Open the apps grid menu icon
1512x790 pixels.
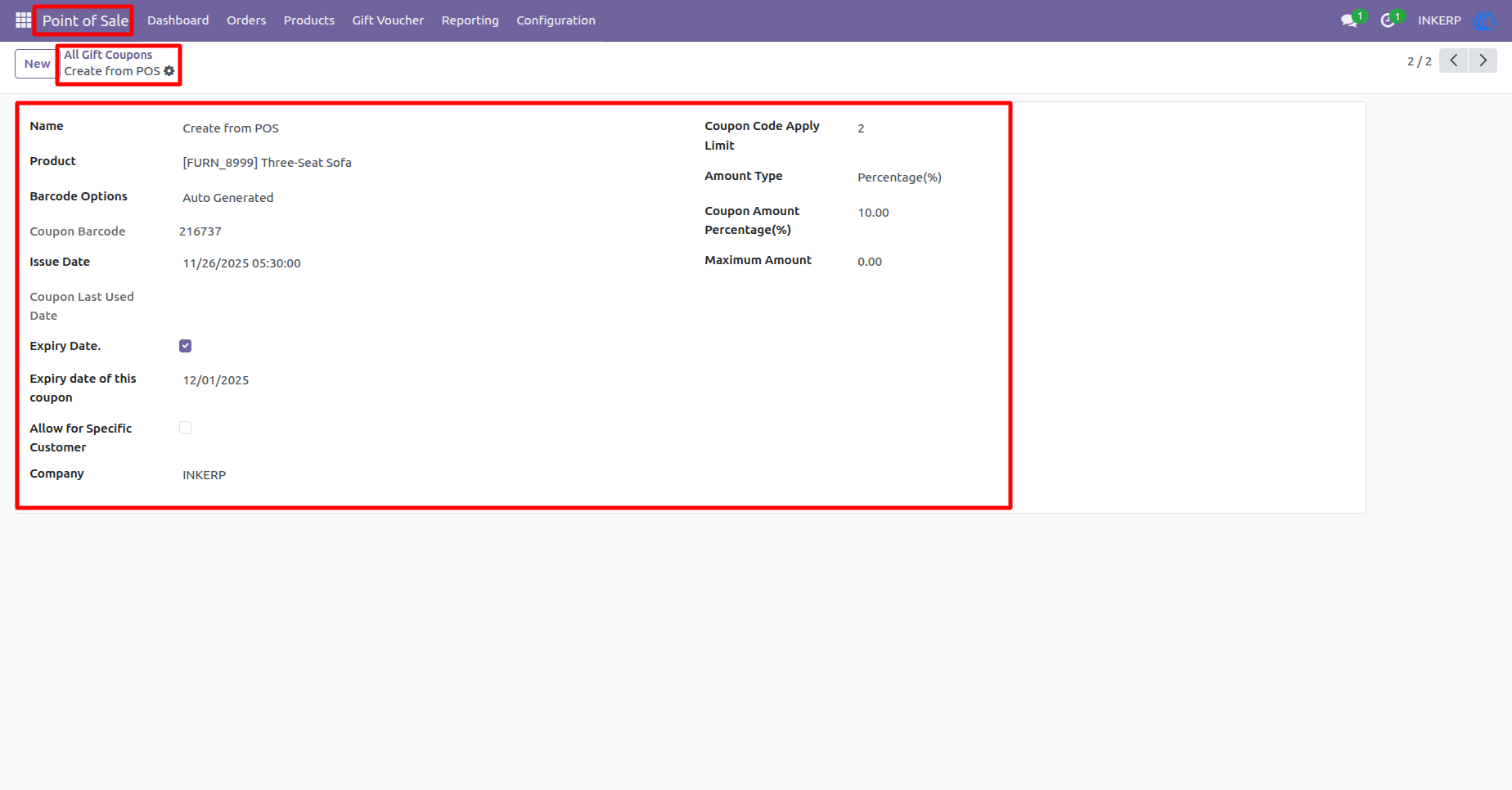click(x=23, y=20)
